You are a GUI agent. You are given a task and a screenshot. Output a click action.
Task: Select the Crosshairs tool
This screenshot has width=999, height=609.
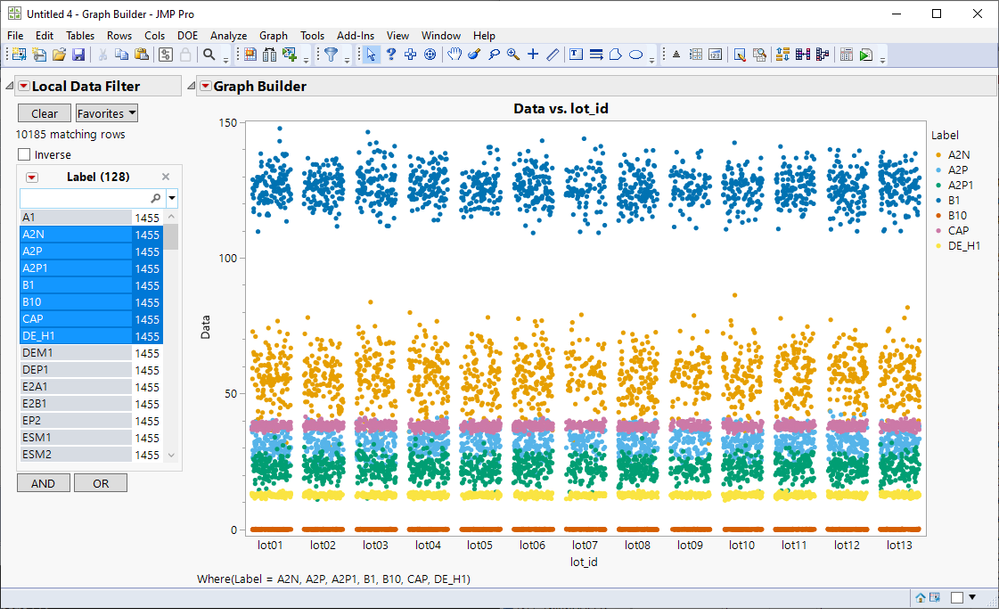pos(533,55)
